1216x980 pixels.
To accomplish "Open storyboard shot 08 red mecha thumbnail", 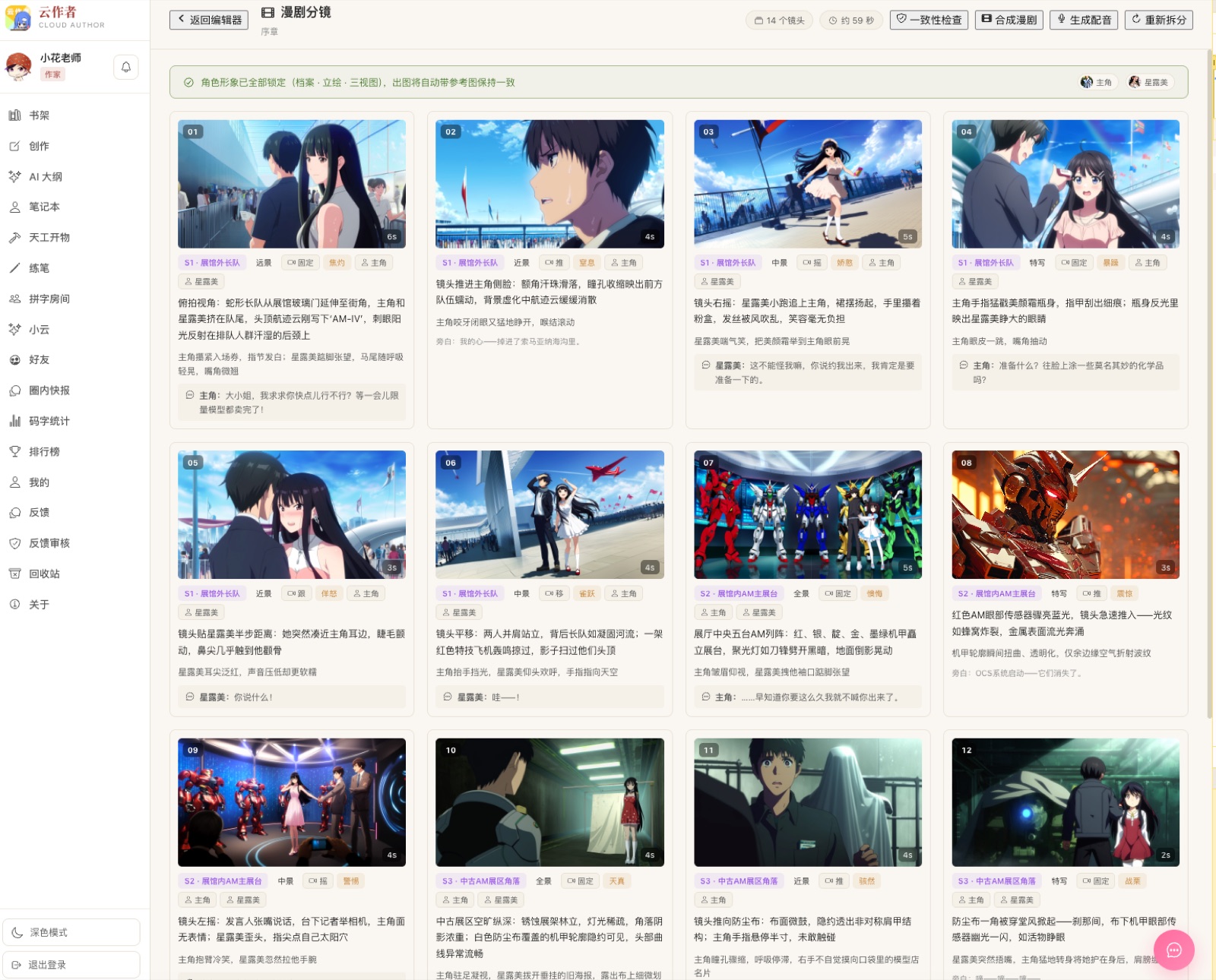I will click(x=1066, y=515).
